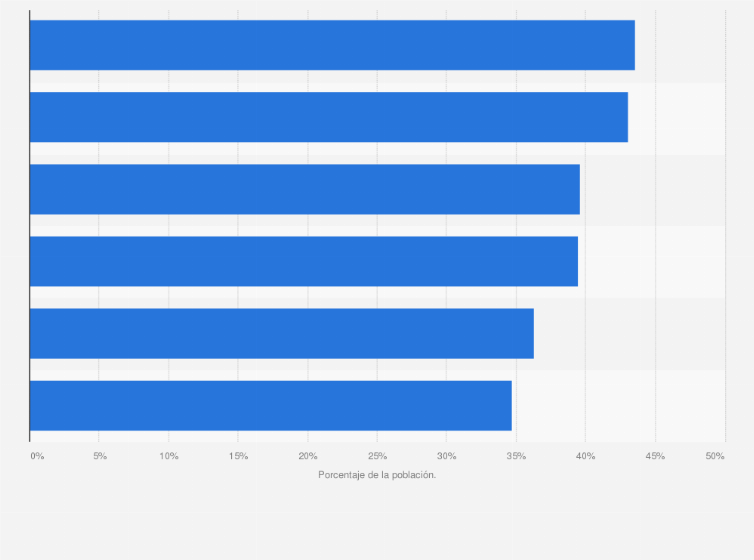Select the 40% axis tick label
754x560 pixels.
point(585,456)
